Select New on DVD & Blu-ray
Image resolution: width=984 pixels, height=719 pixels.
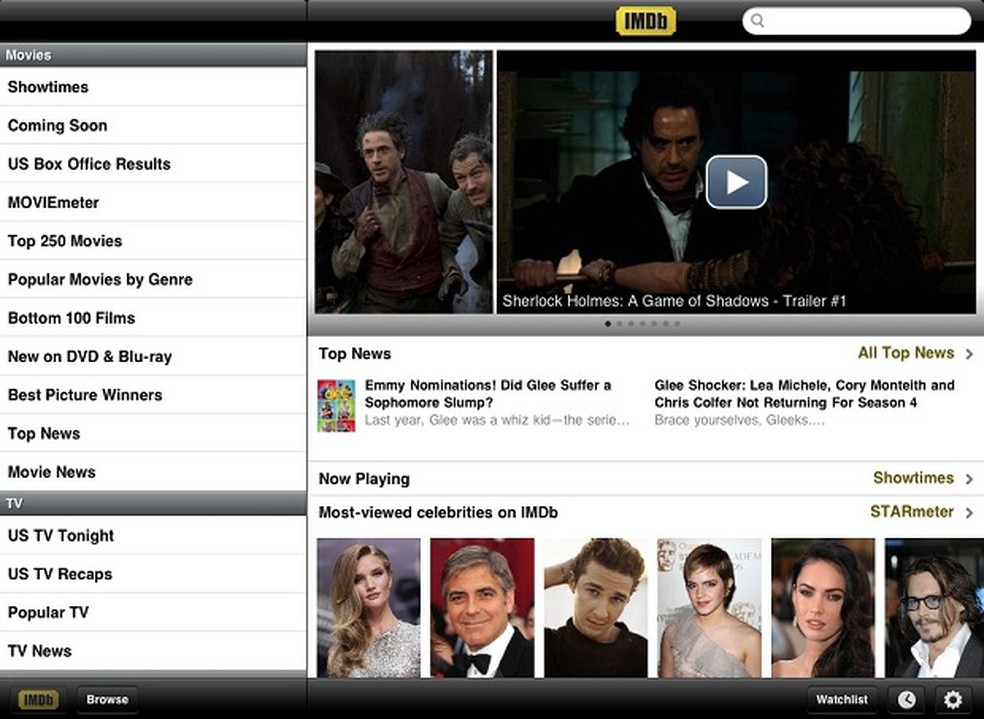pos(153,356)
